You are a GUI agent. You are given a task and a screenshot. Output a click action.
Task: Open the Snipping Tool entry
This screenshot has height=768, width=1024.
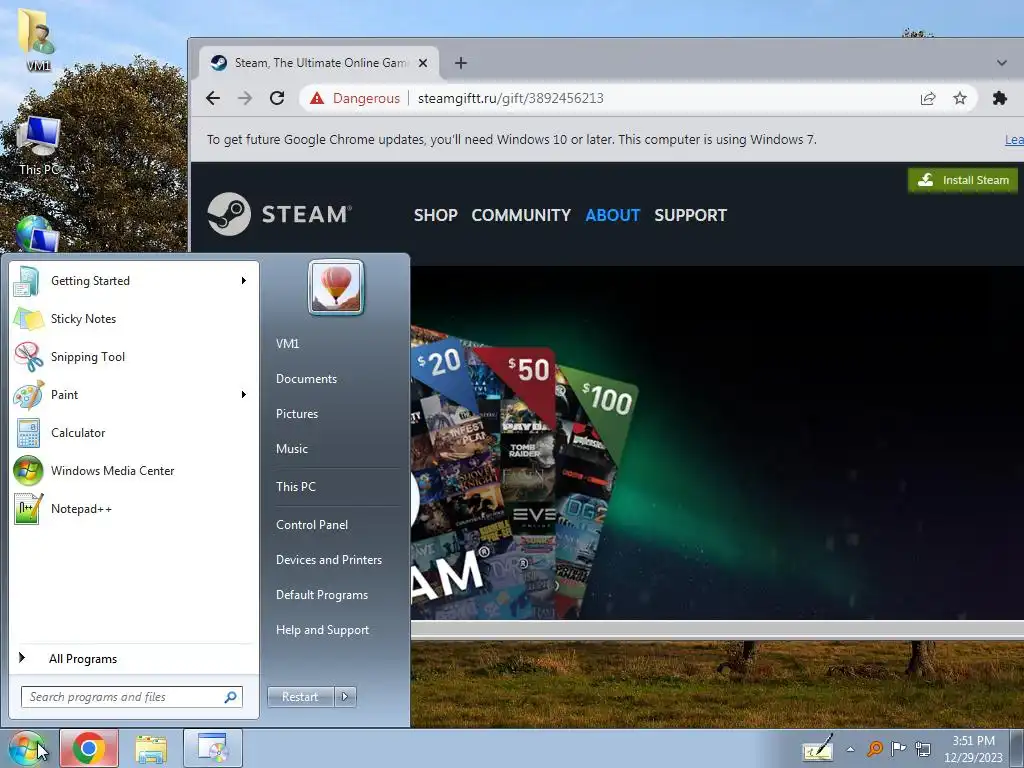tap(133, 357)
